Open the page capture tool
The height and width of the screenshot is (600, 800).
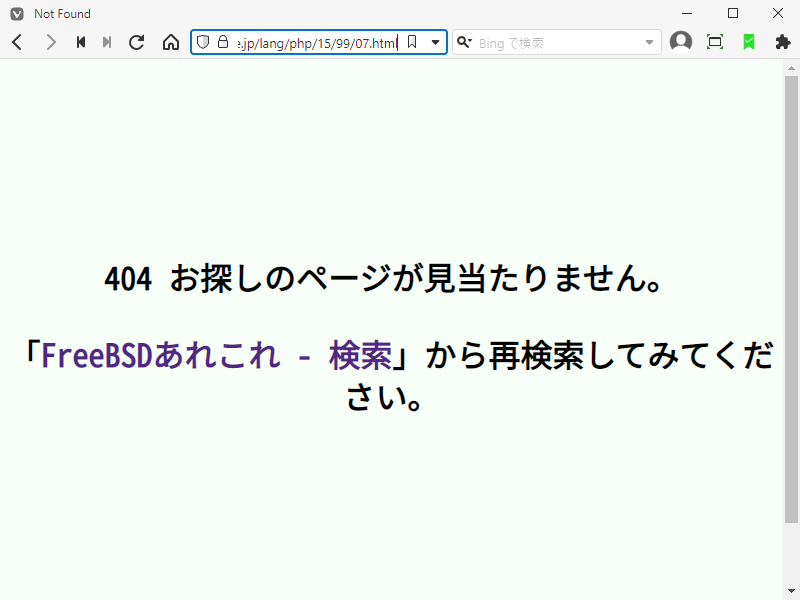(715, 42)
